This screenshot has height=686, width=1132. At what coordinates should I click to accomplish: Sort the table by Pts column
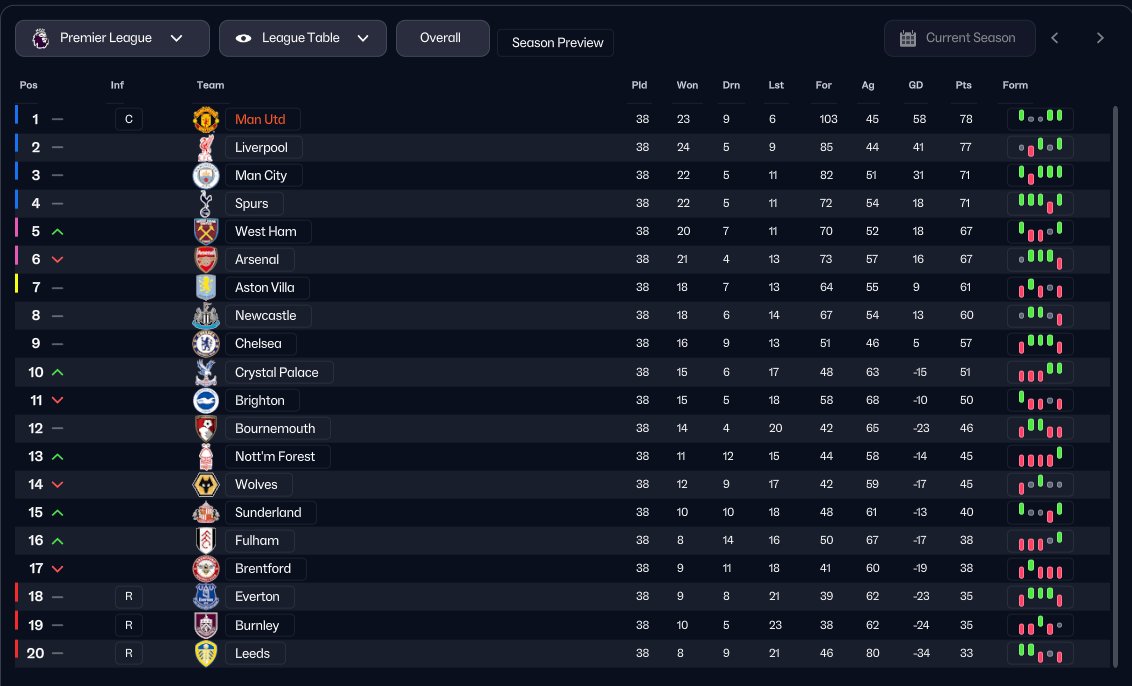963,86
